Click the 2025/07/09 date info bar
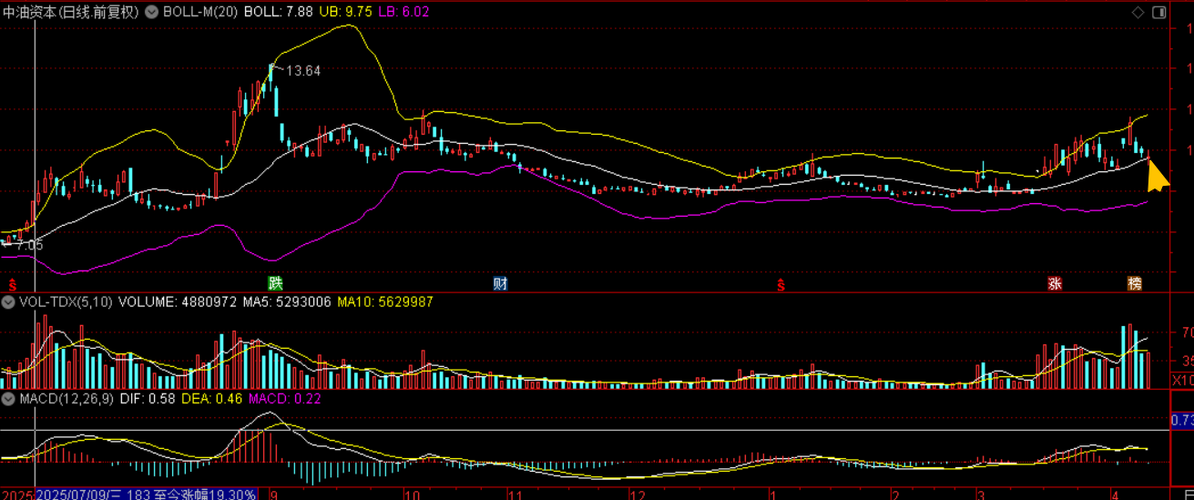The width and height of the screenshot is (1194, 500). [x=147, y=494]
